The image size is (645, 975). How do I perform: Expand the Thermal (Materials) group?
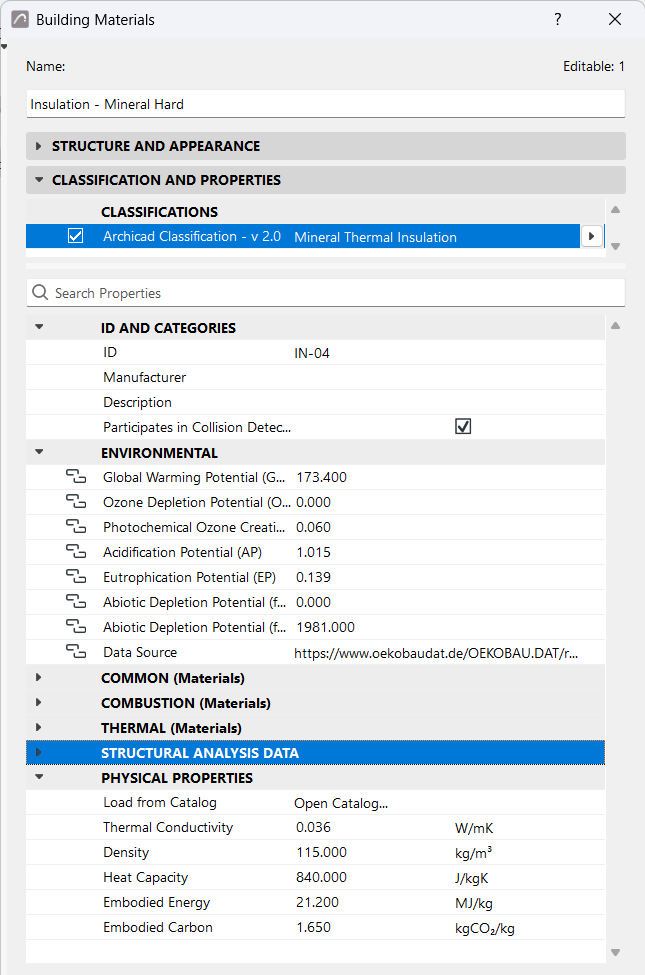click(x=39, y=727)
